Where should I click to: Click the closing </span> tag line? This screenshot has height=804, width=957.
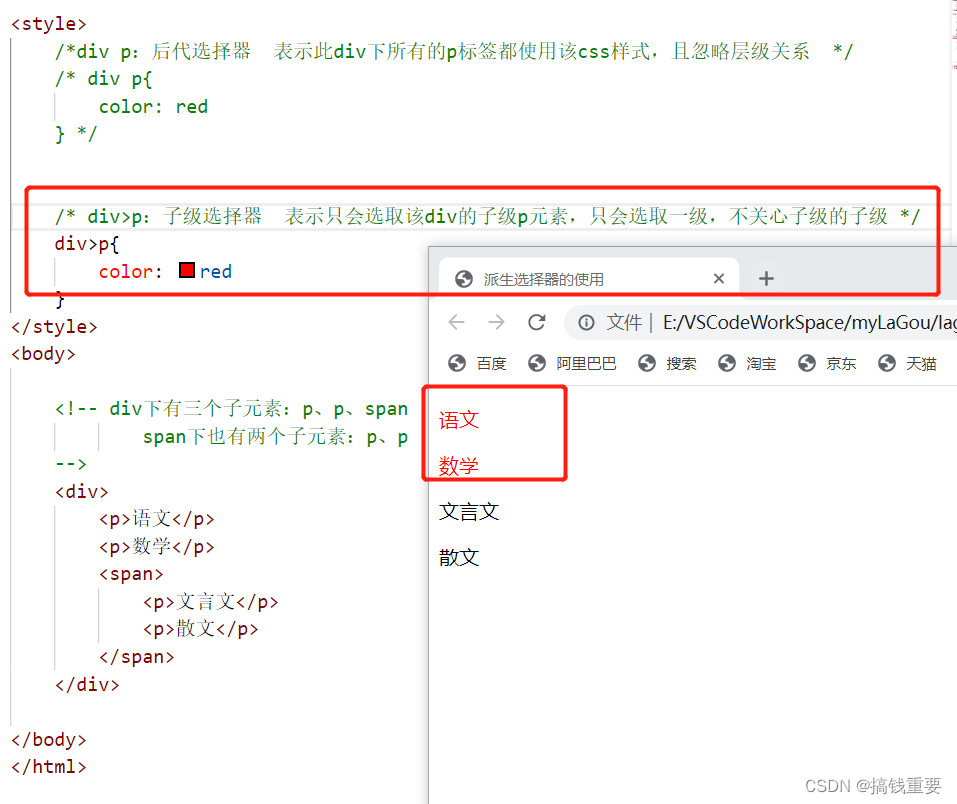pos(137,657)
